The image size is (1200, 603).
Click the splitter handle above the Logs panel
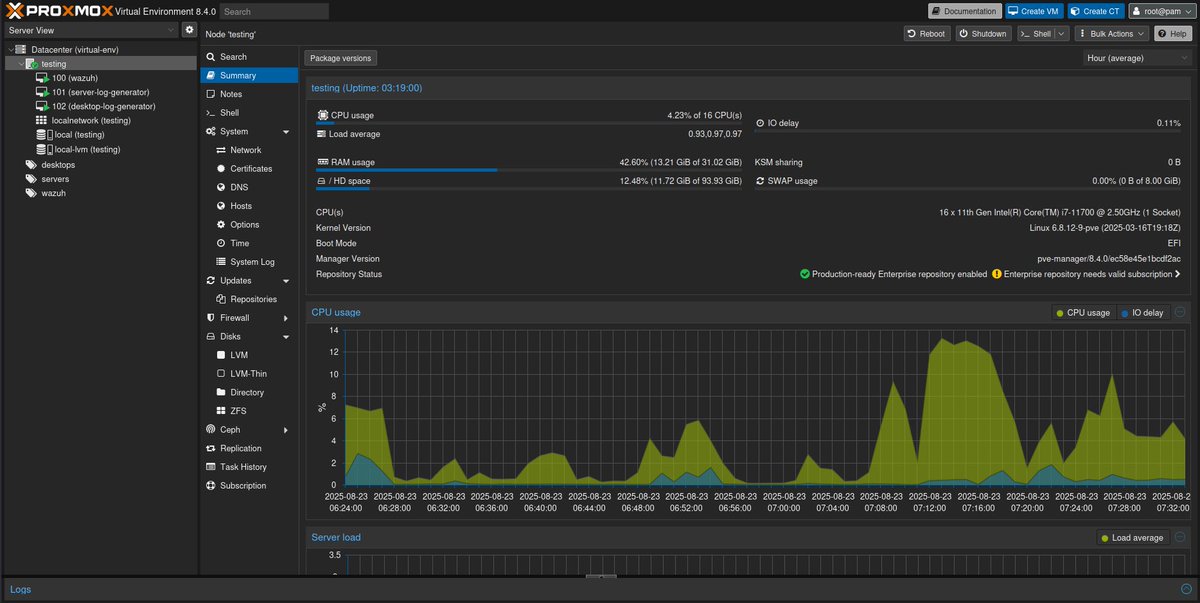(x=600, y=576)
